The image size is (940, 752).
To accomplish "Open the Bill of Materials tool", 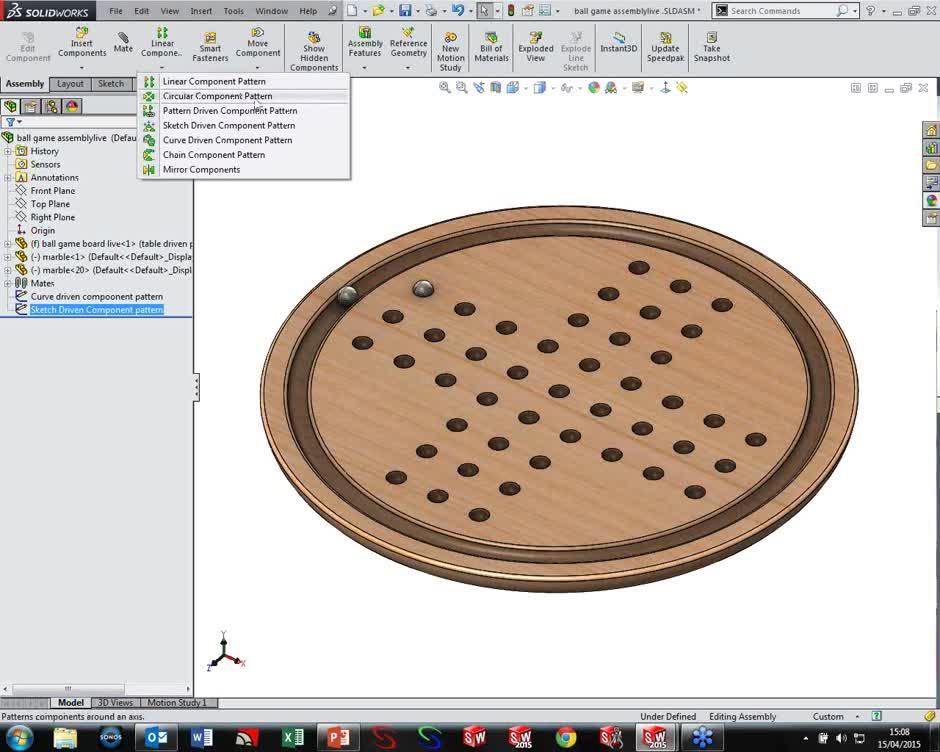I will point(491,41).
